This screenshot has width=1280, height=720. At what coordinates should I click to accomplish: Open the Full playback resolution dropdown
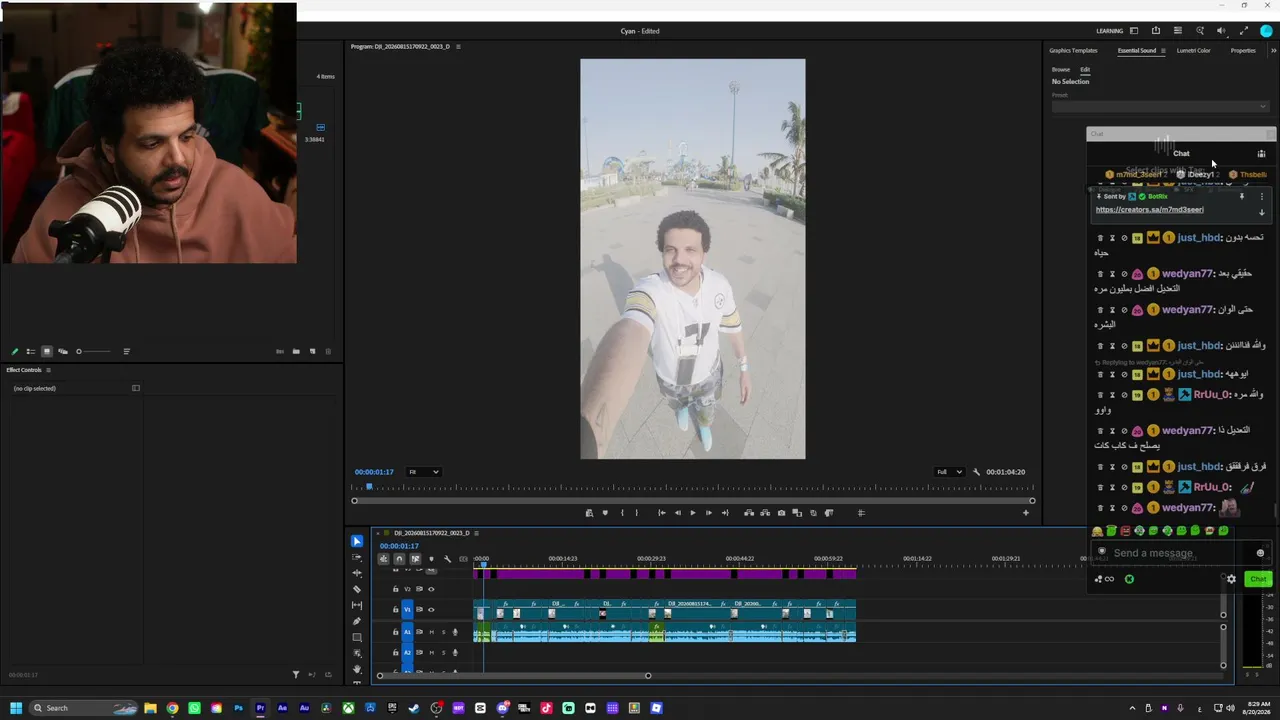pyautogui.click(x=949, y=472)
